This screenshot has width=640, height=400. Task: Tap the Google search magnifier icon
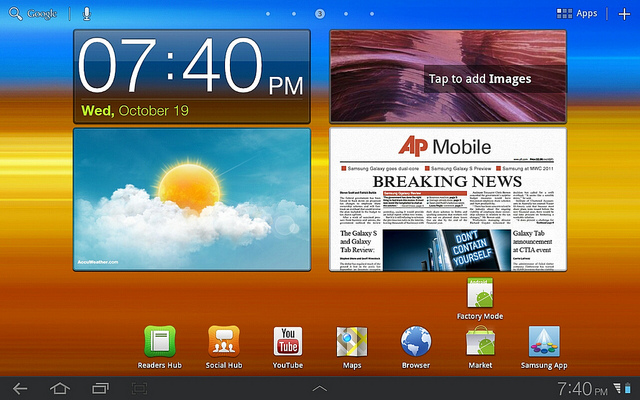[16, 13]
